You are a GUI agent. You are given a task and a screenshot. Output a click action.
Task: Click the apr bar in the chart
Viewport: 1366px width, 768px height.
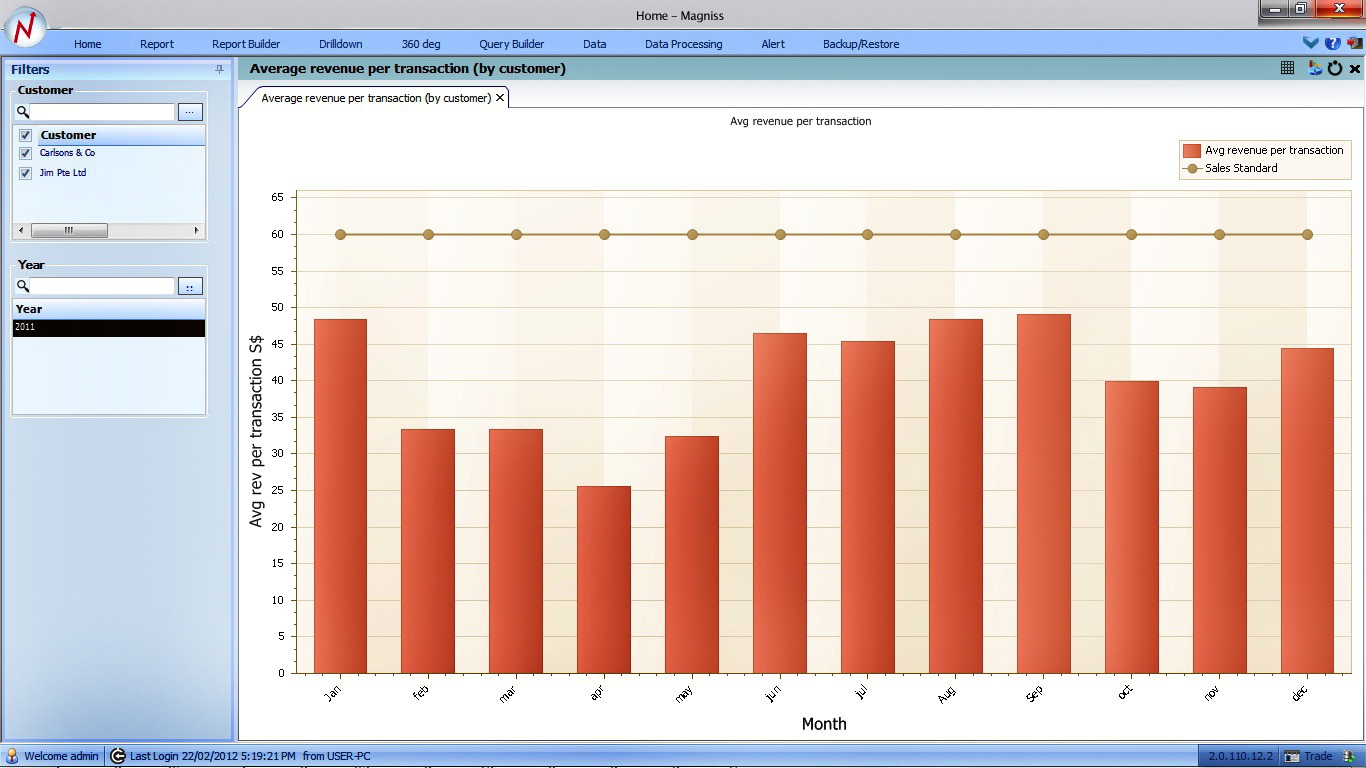[x=604, y=580]
